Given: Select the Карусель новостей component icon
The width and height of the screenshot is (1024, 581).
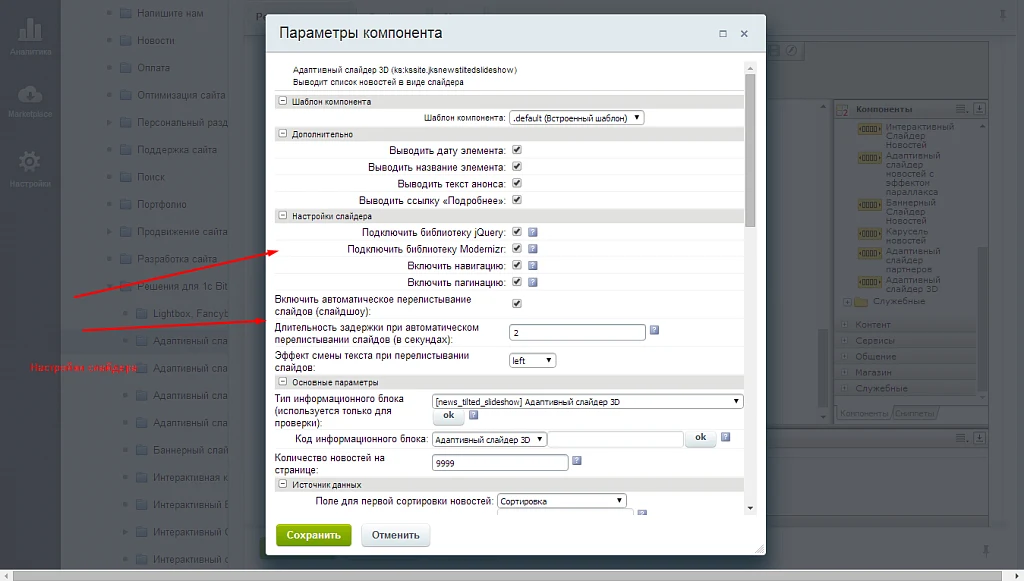Looking at the screenshot, I should pyautogui.click(x=869, y=234).
